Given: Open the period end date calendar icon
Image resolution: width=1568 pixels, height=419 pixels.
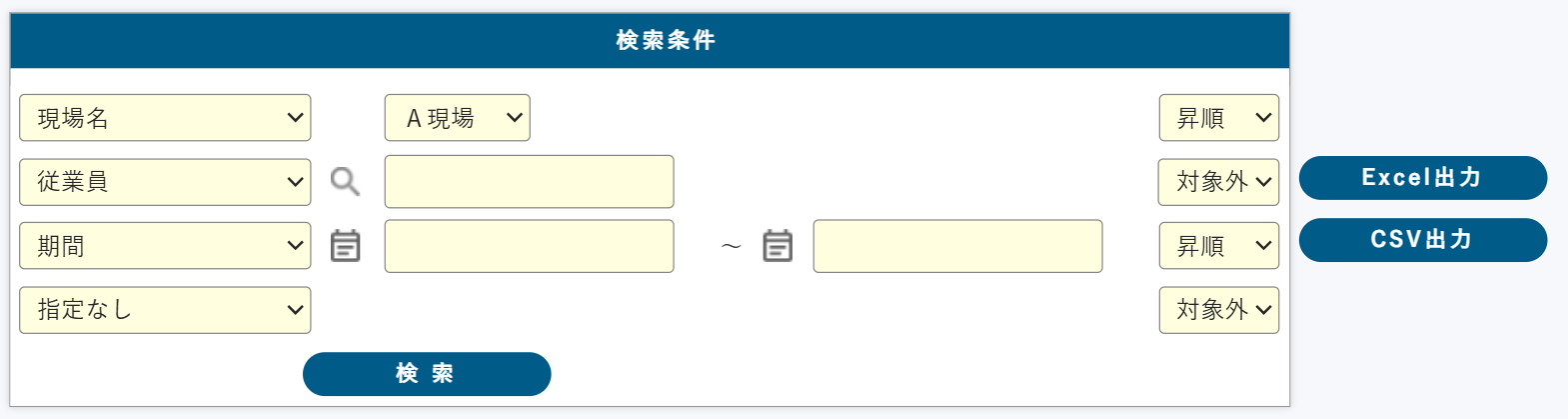Looking at the screenshot, I should pos(778,245).
